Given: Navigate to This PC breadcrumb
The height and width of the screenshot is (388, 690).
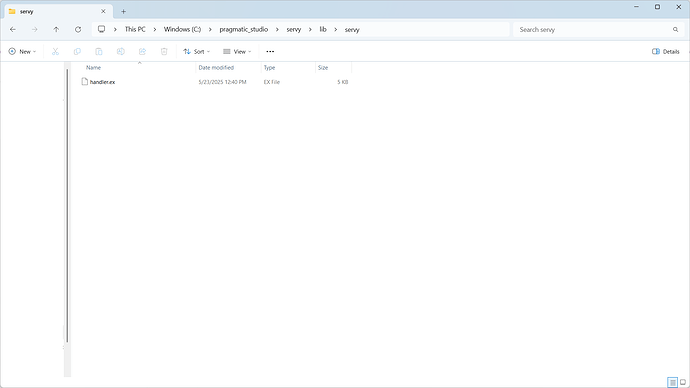Looking at the screenshot, I should (x=135, y=29).
